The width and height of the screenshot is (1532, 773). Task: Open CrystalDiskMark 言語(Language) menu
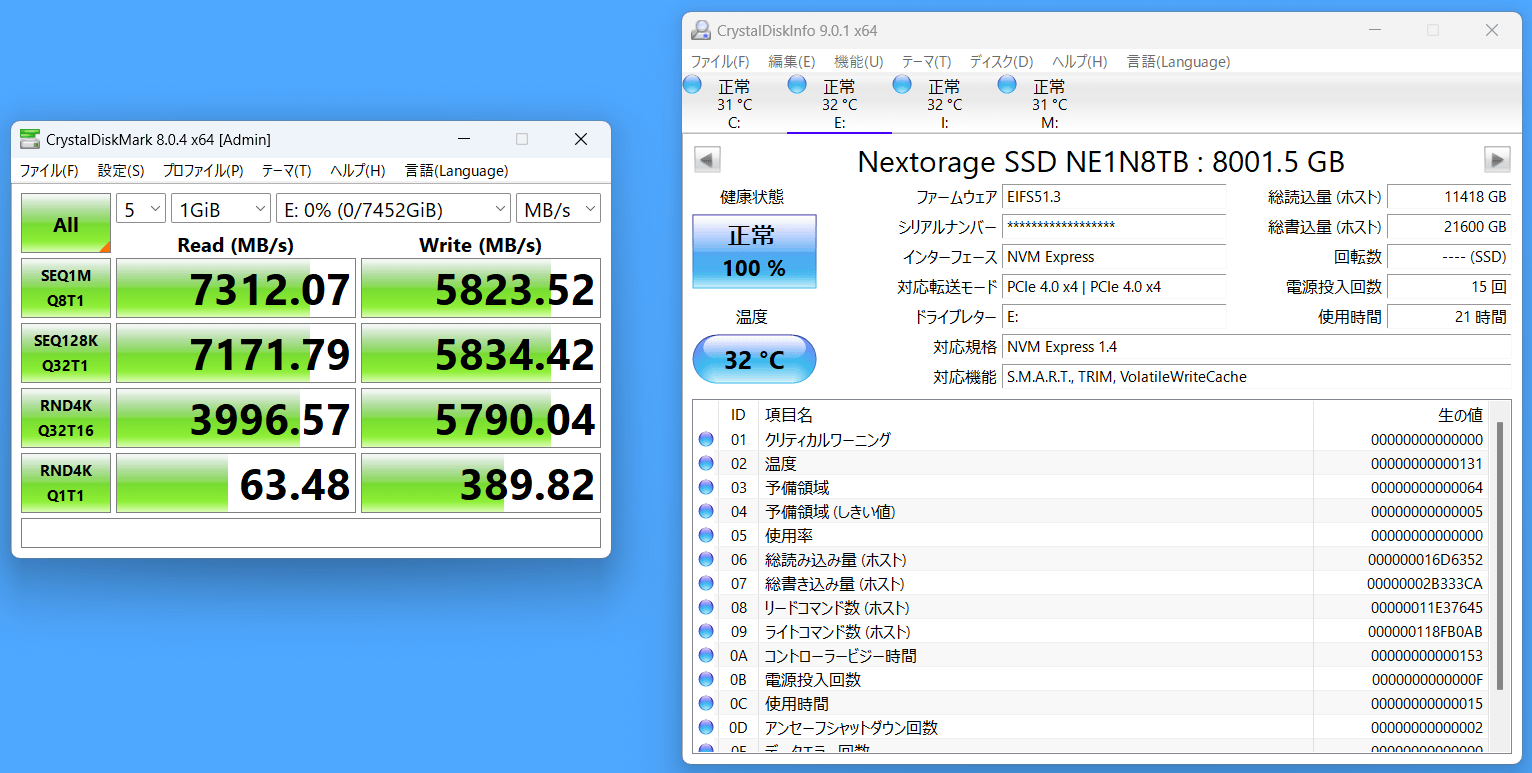tap(456, 170)
